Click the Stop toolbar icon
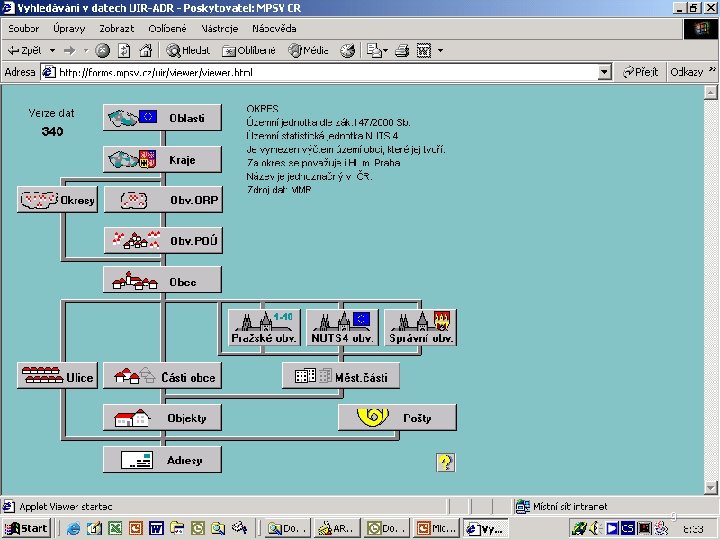 coord(102,51)
